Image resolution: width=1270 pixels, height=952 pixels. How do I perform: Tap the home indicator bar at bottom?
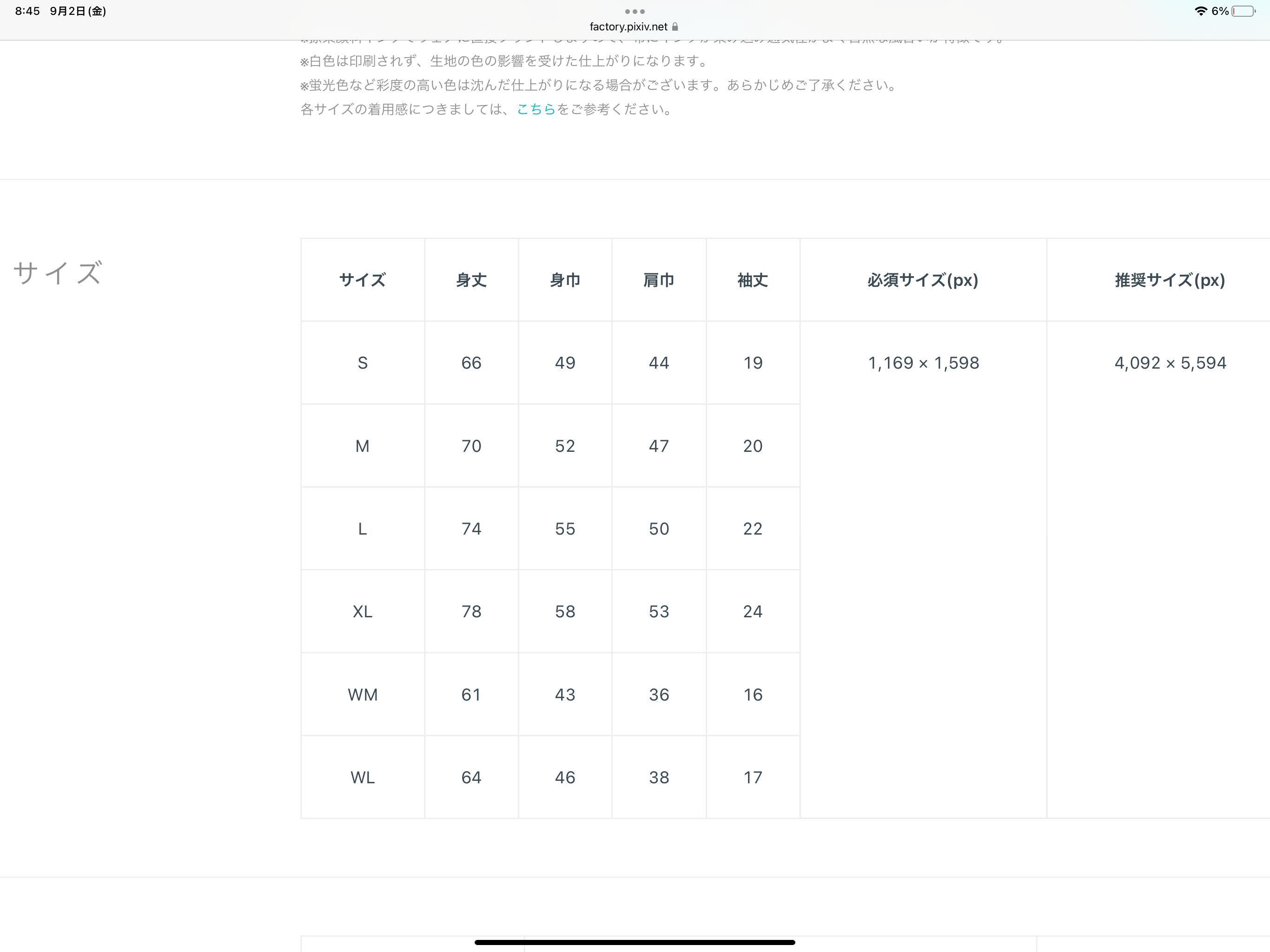point(635,942)
